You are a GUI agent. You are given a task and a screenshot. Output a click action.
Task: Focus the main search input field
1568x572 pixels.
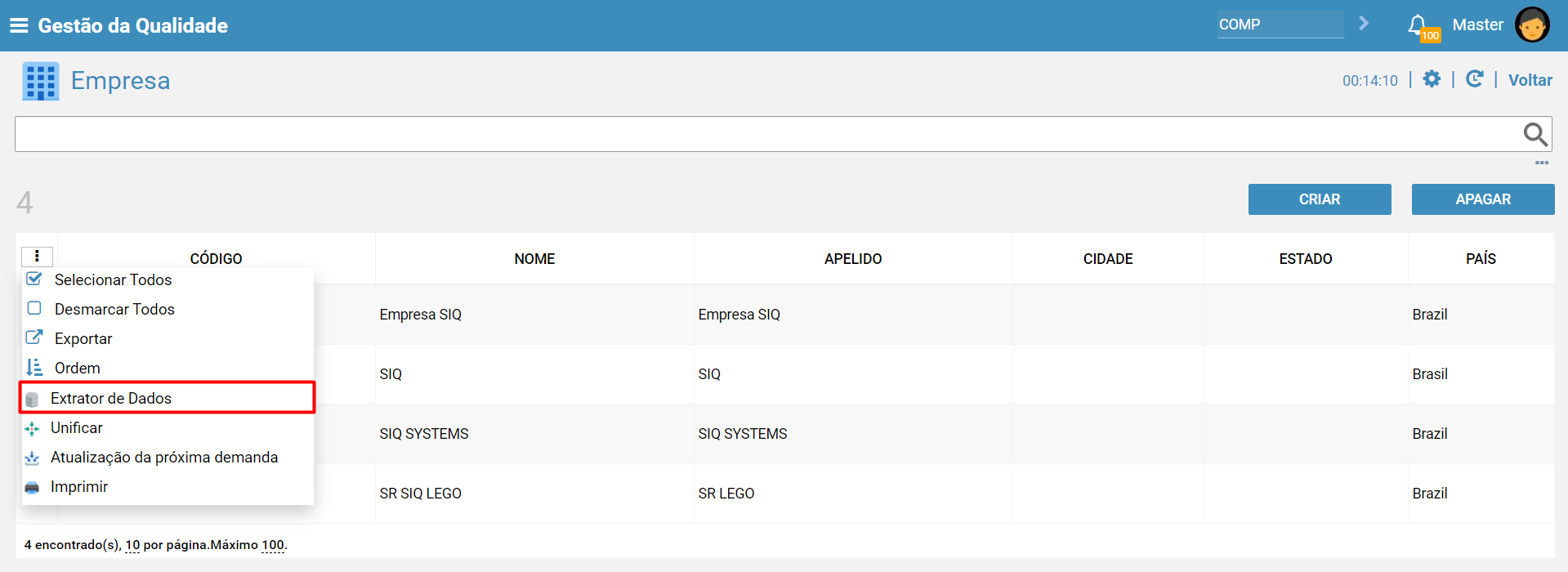click(x=783, y=134)
